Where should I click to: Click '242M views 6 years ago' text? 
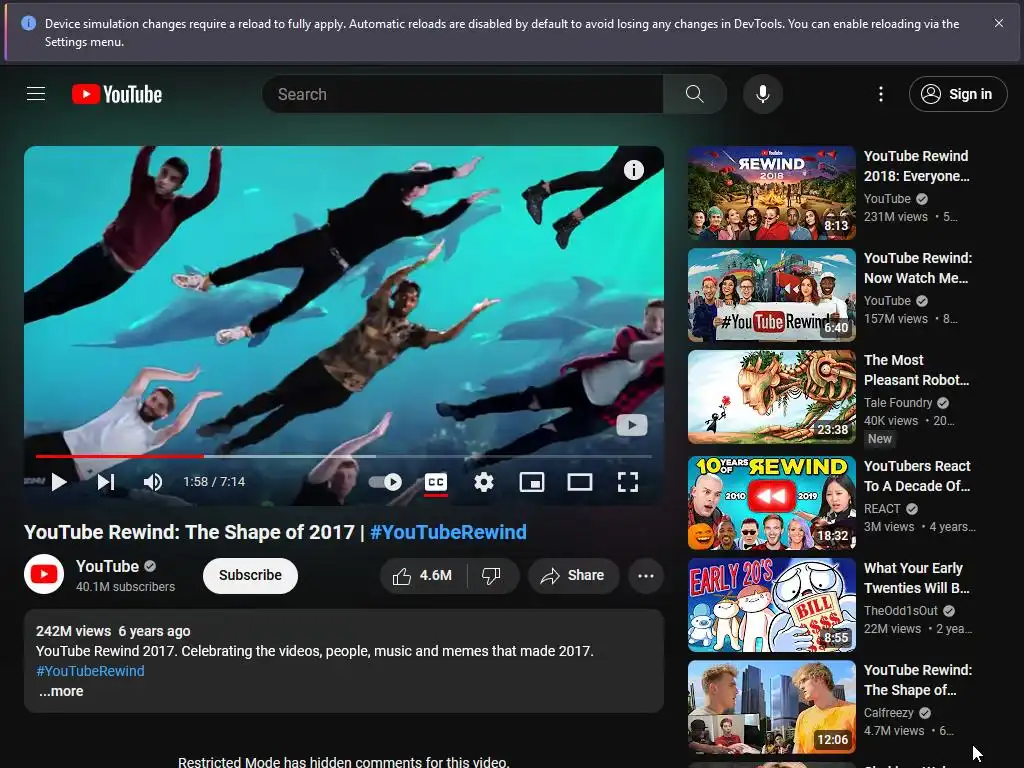click(x=113, y=632)
